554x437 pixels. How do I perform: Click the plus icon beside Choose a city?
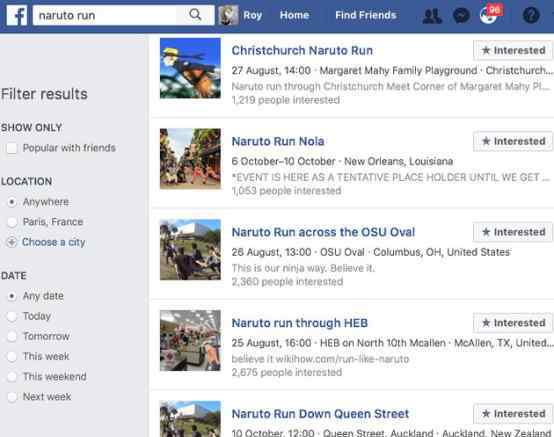[12, 242]
